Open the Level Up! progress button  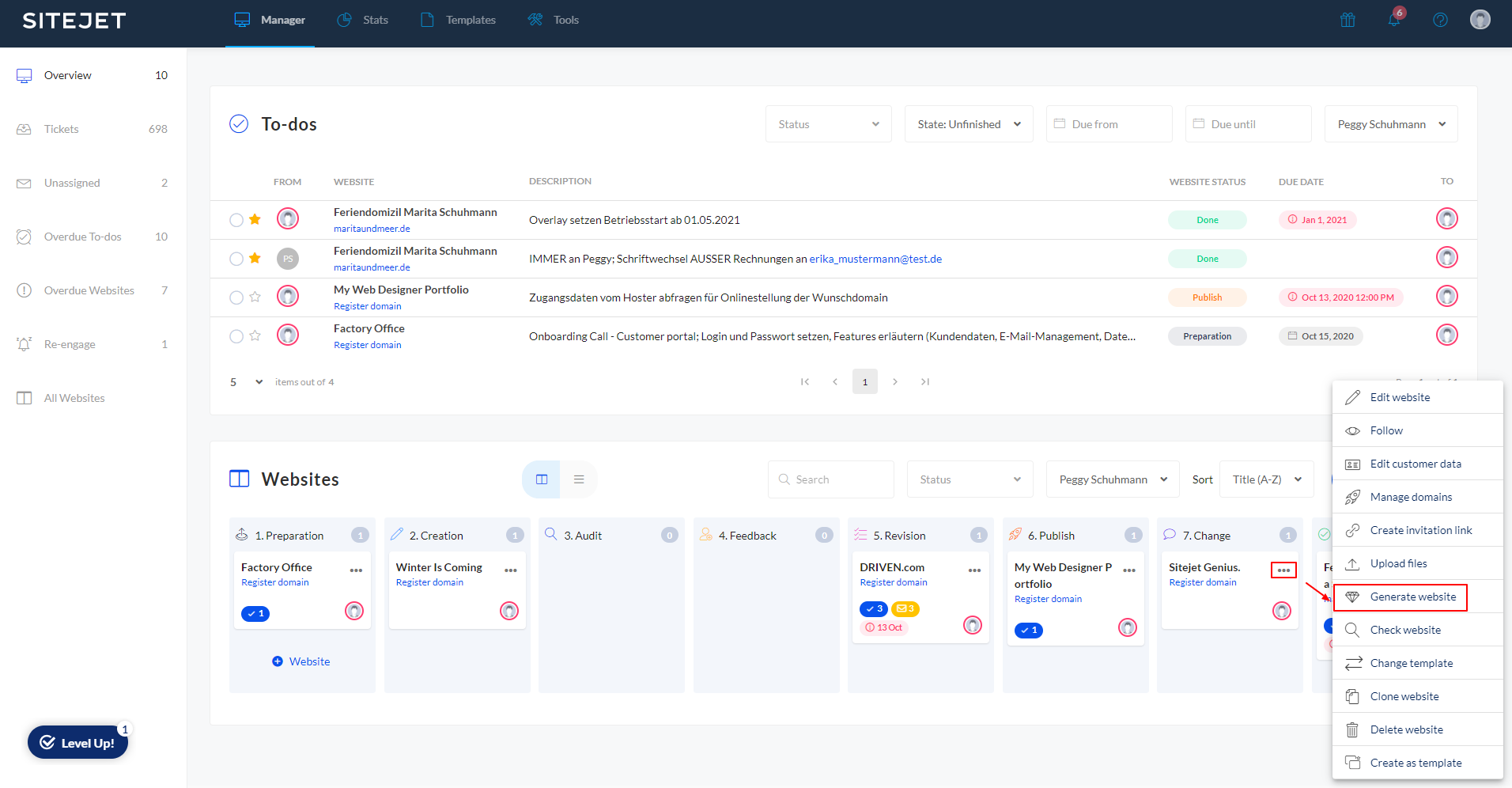(x=77, y=743)
